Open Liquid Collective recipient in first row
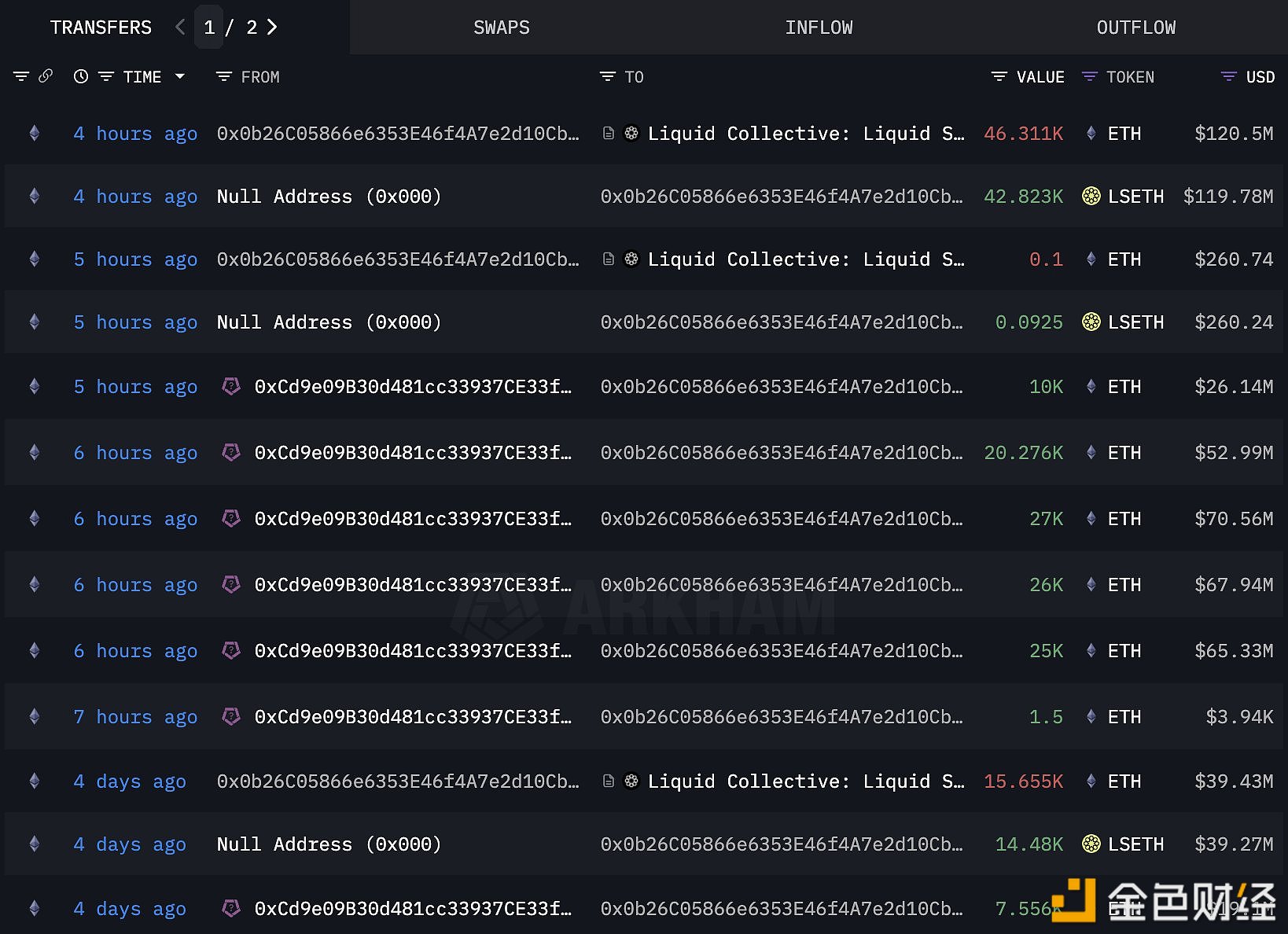Viewport: 1288px width, 934px height. coord(805,134)
